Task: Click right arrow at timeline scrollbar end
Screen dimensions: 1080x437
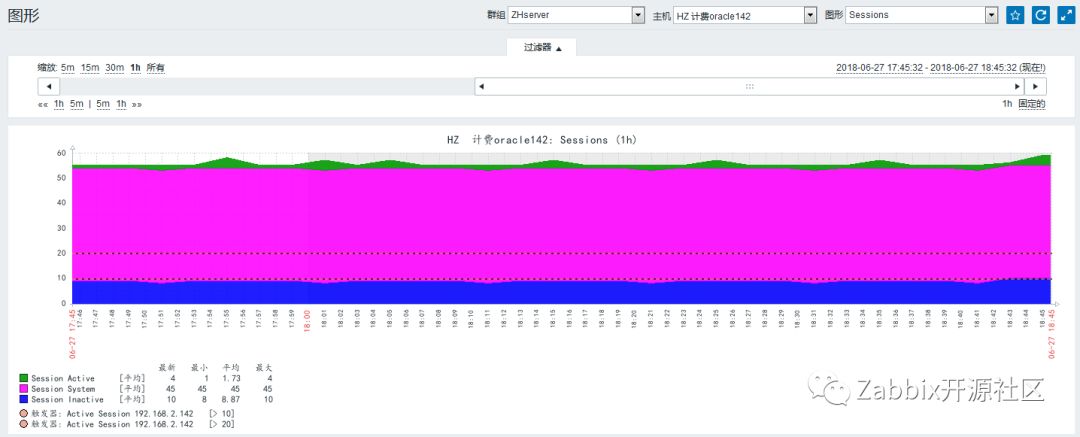Action: [x=1035, y=87]
